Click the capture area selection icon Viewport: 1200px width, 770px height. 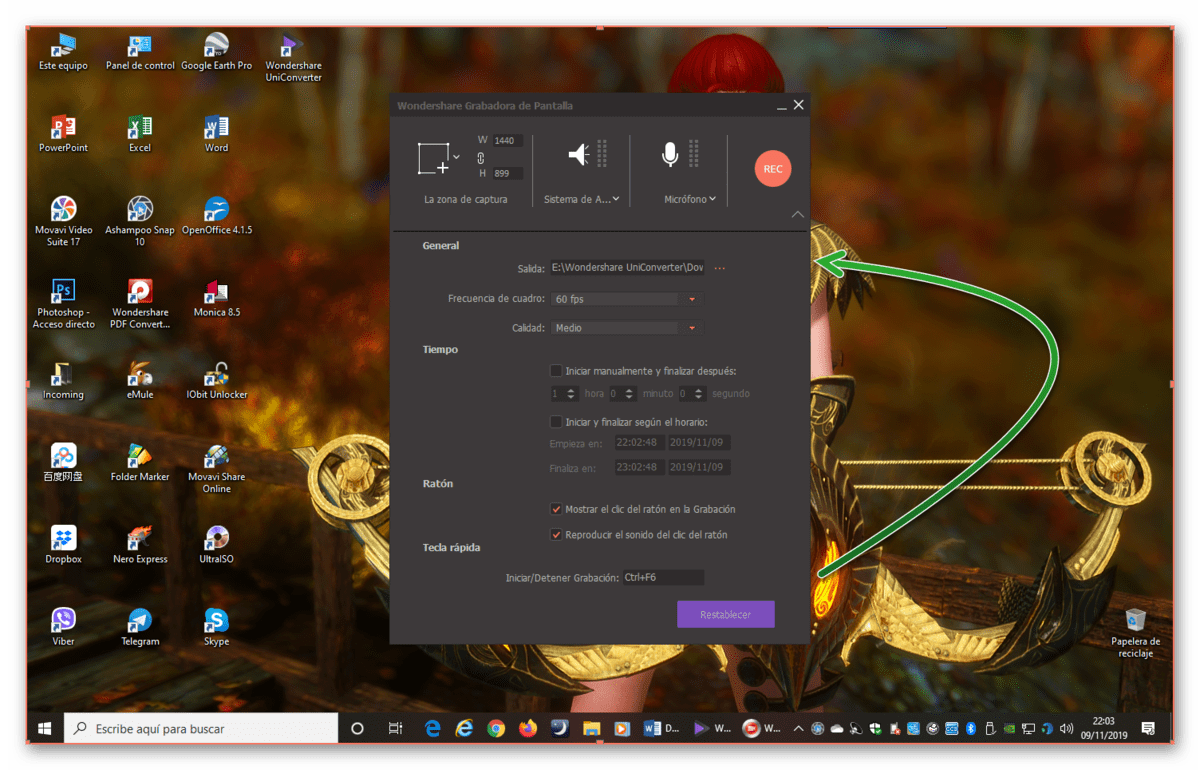(433, 158)
